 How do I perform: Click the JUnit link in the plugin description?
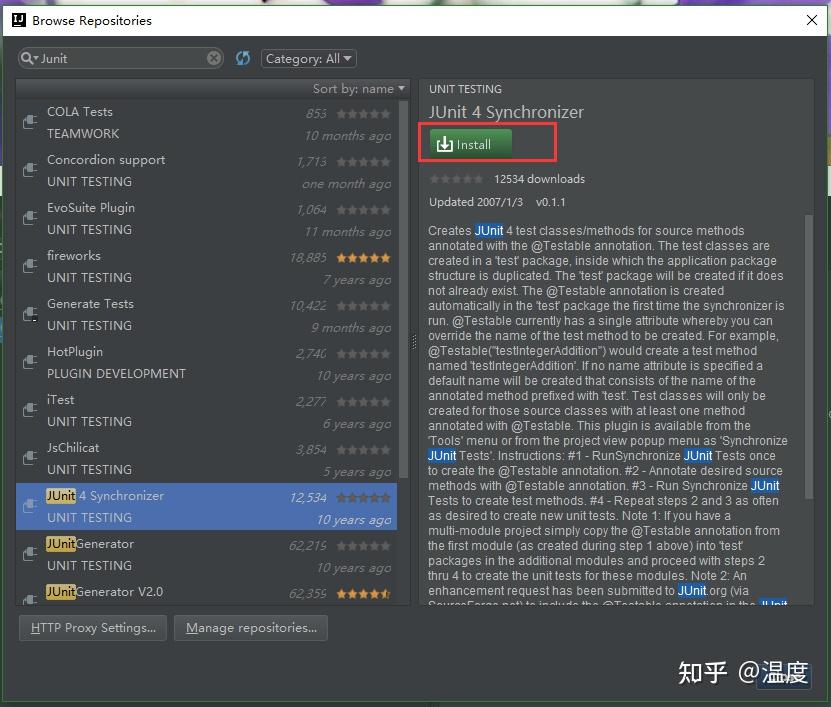(488, 230)
